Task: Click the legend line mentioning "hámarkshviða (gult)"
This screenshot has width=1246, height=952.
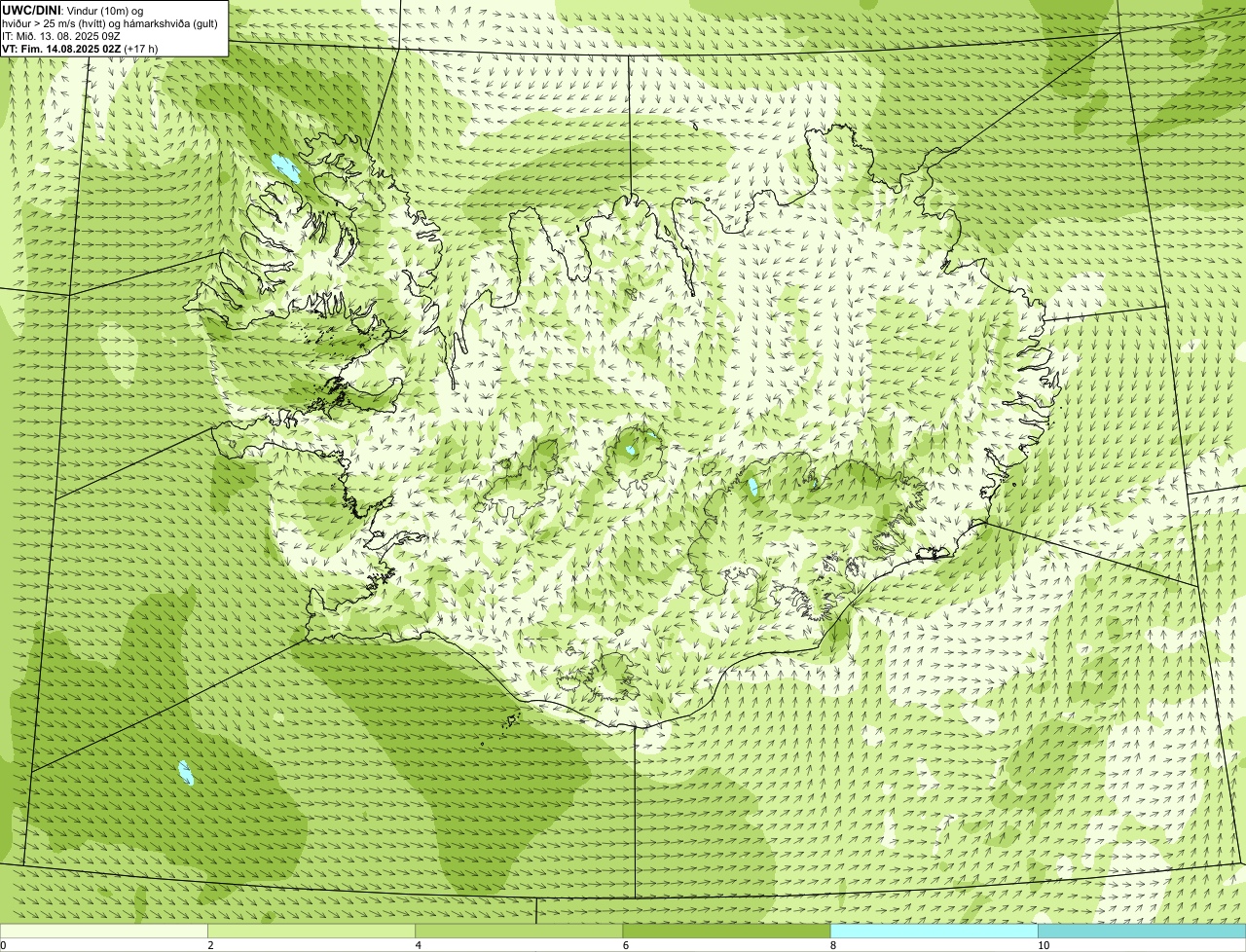Action: tap(109, 23)
